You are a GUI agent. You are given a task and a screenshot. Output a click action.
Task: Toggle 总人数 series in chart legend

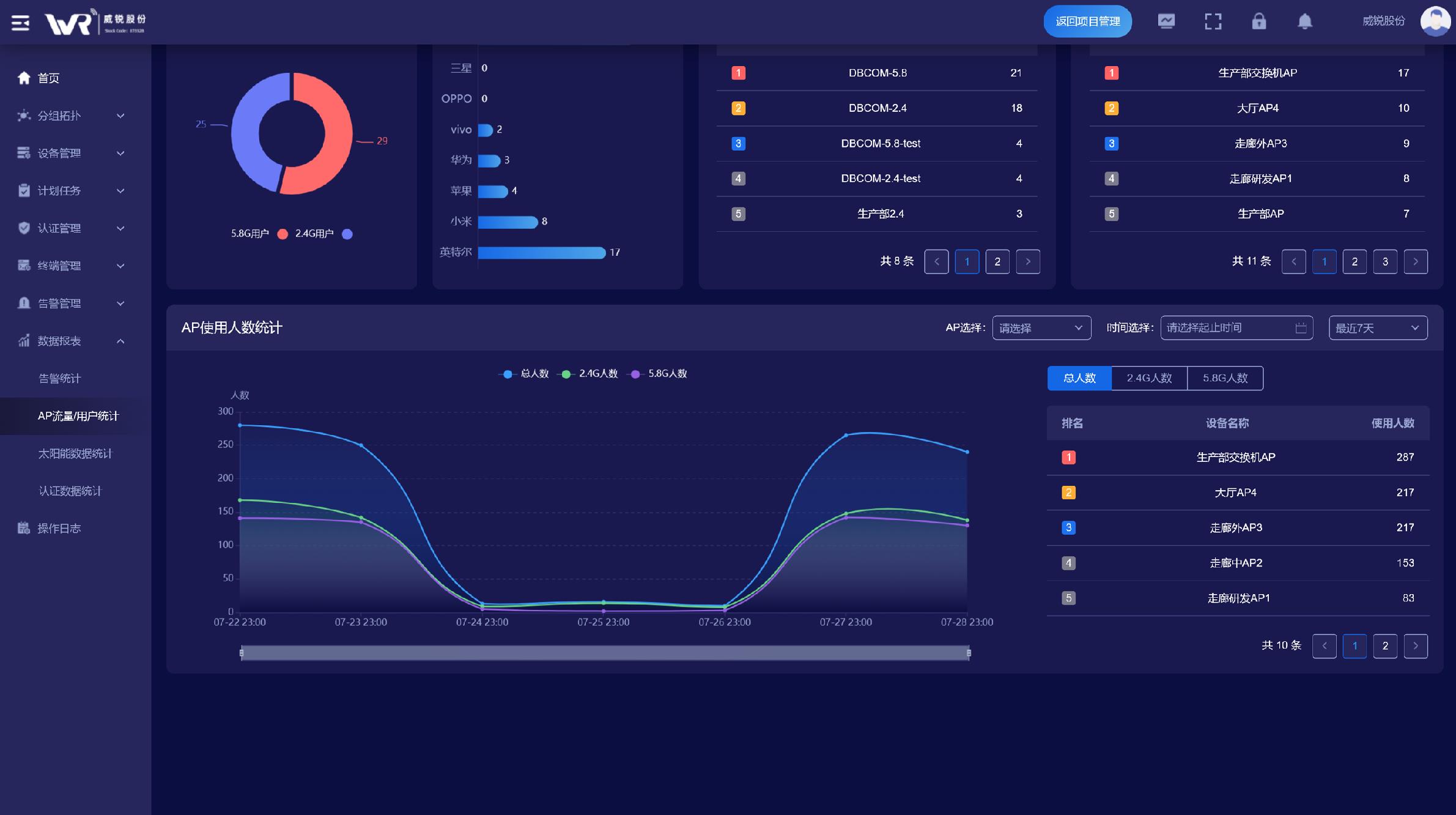coord(524,374)
